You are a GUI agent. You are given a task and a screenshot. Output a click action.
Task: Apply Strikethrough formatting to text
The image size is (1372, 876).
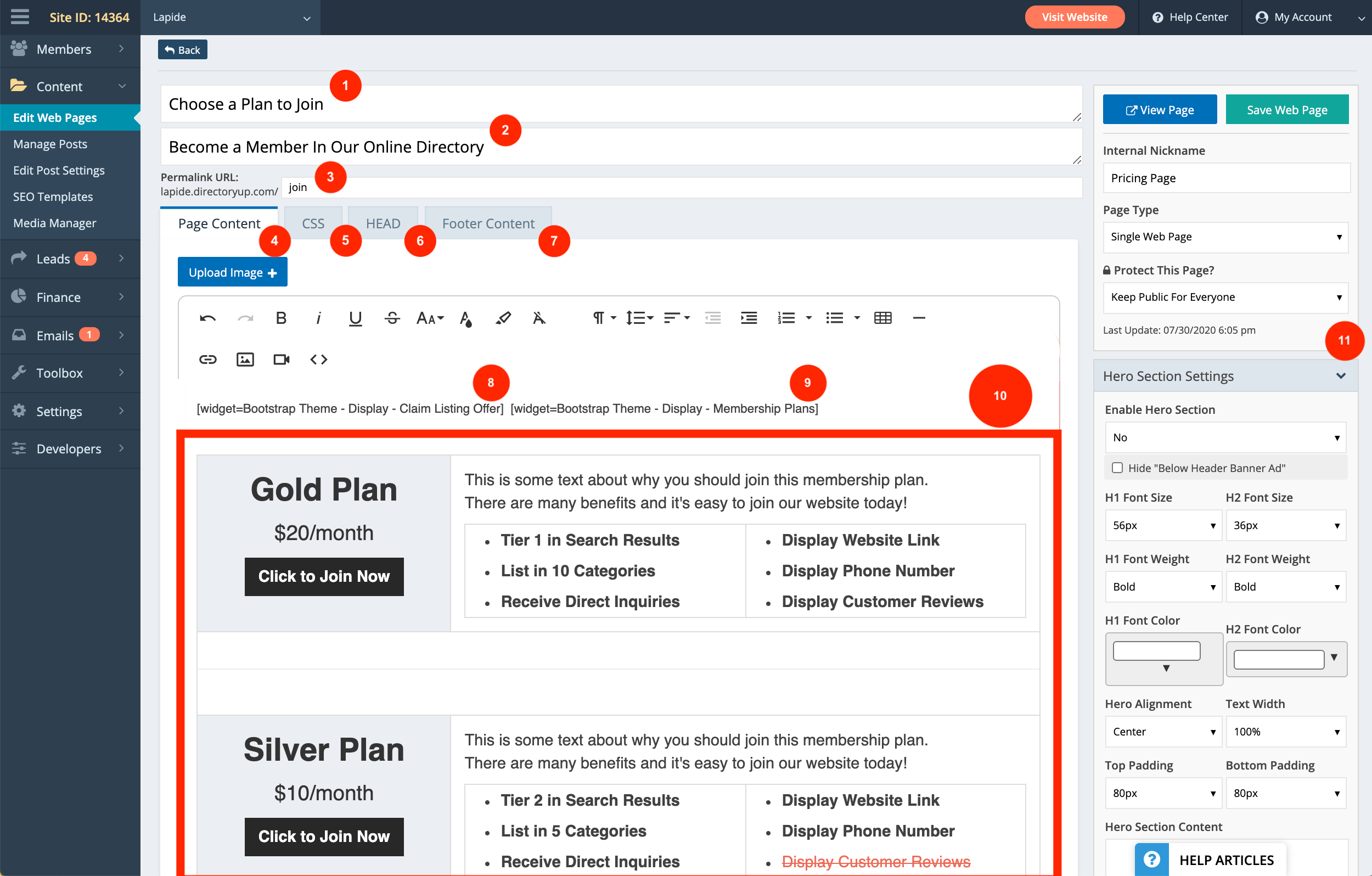(x=391, y=318)
